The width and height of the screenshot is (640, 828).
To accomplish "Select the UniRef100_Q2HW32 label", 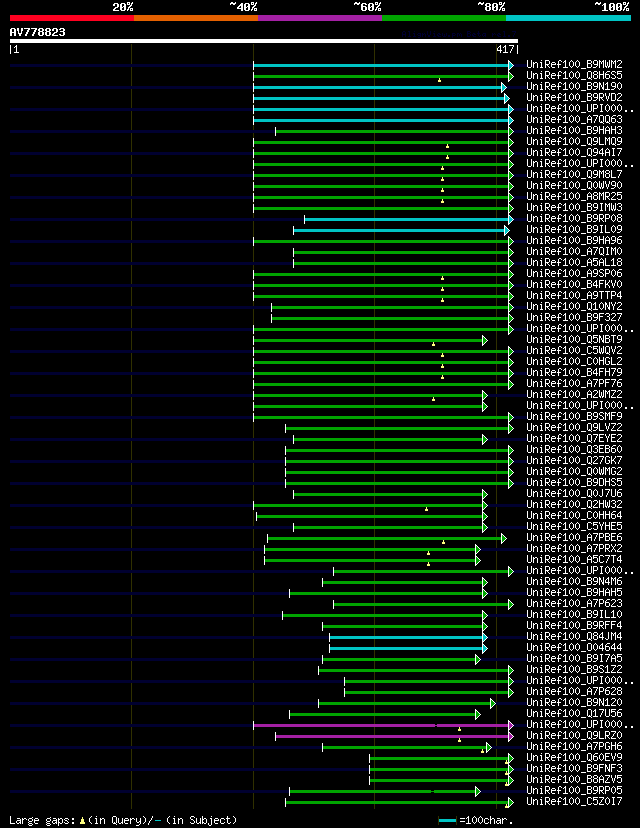I will coord(575,504).
